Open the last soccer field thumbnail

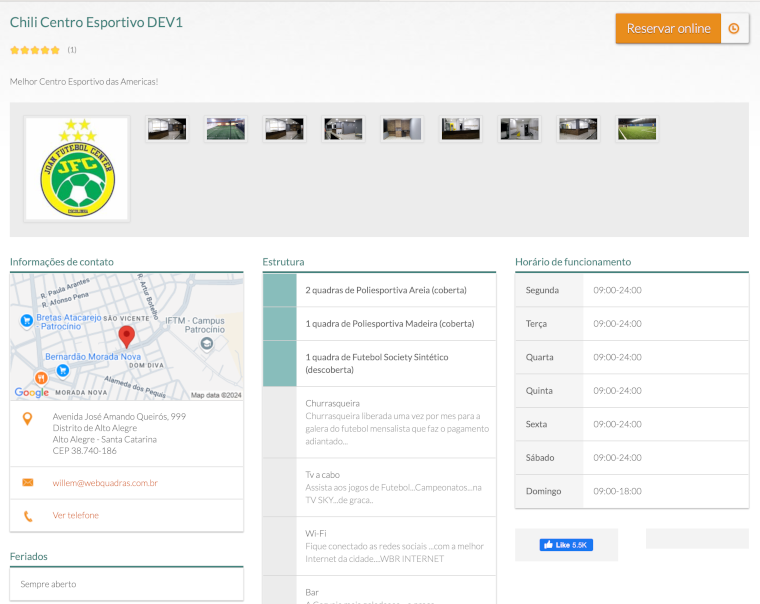tap(637, 129)
